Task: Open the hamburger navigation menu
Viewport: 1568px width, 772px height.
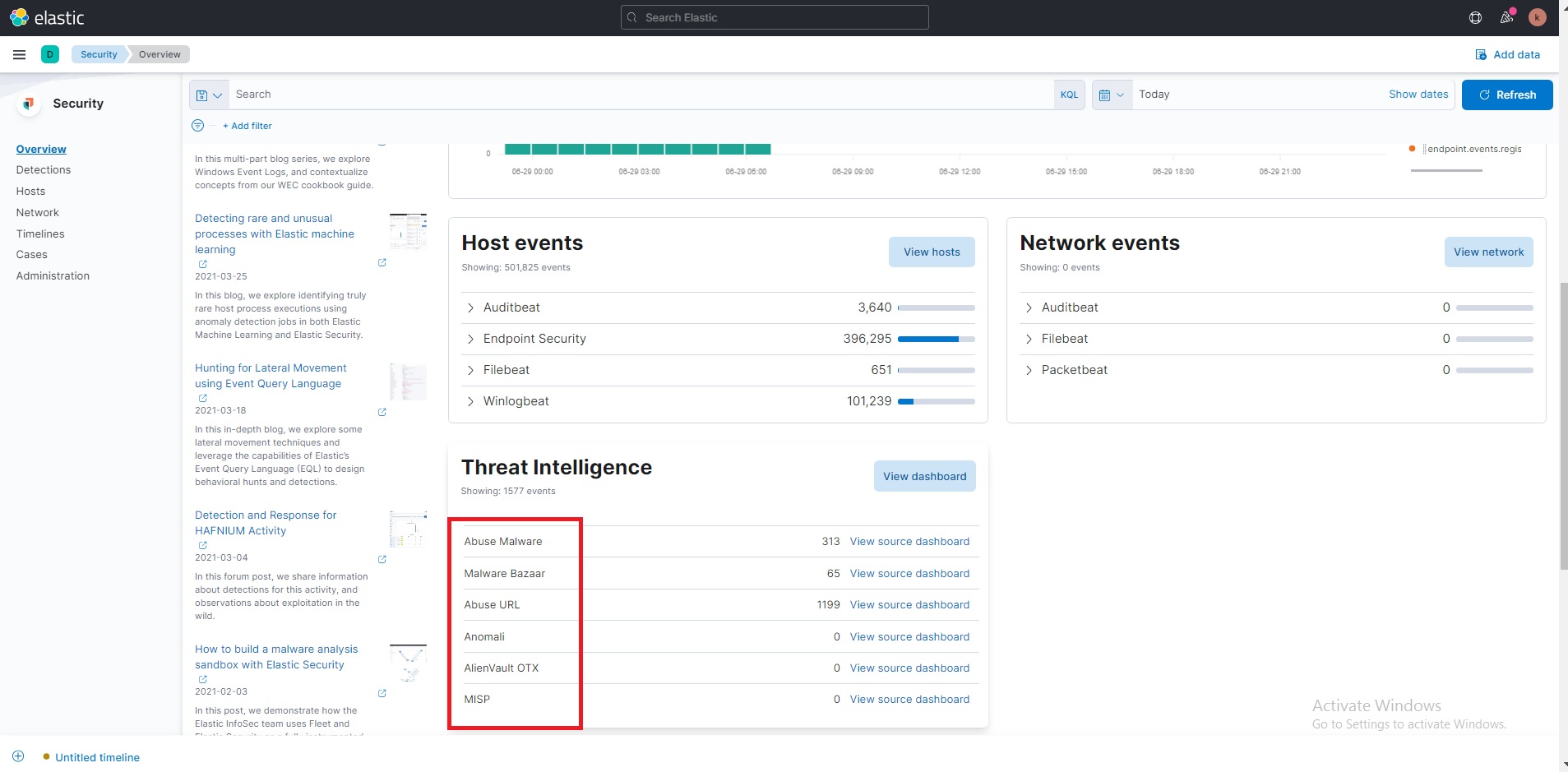Action: tap(20, 54)
